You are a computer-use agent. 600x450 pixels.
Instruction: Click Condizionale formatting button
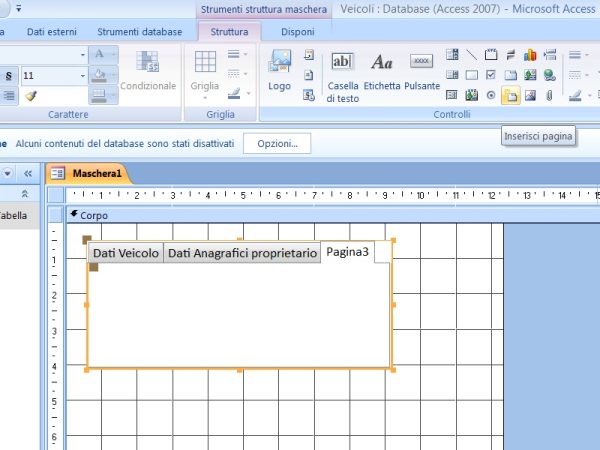(148, 71)
